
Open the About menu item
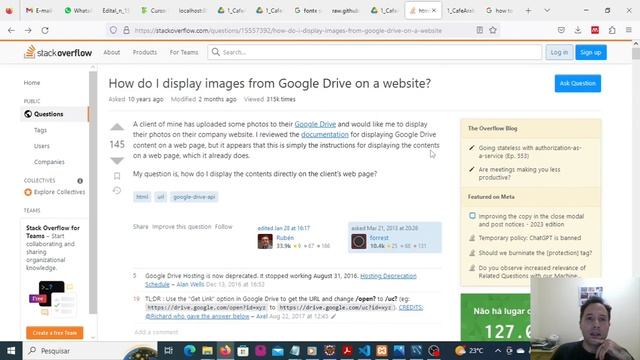pyautogui.click(x=111, y=52)
